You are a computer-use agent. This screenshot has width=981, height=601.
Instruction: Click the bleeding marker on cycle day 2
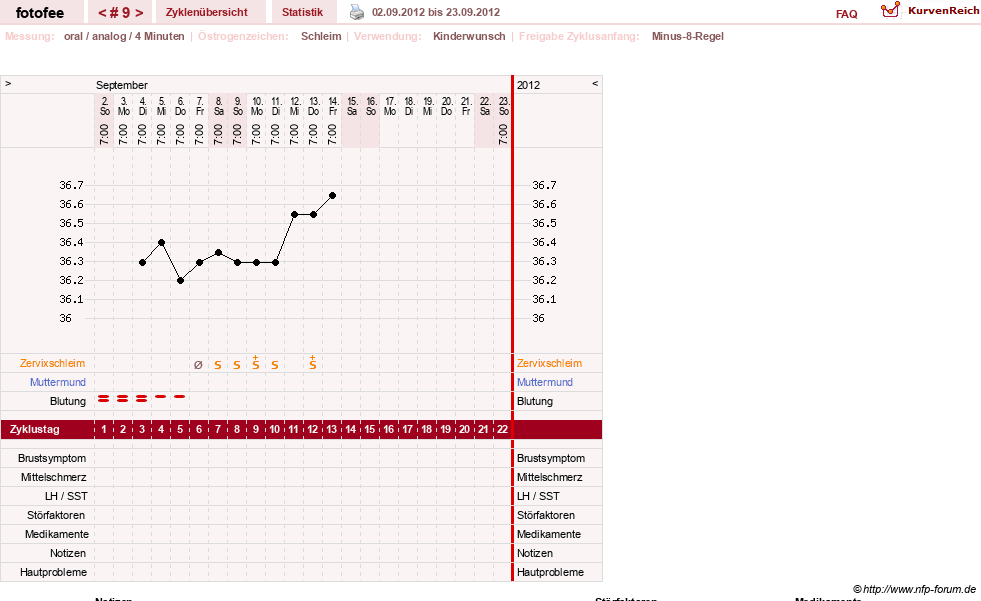tap(123, 398)
